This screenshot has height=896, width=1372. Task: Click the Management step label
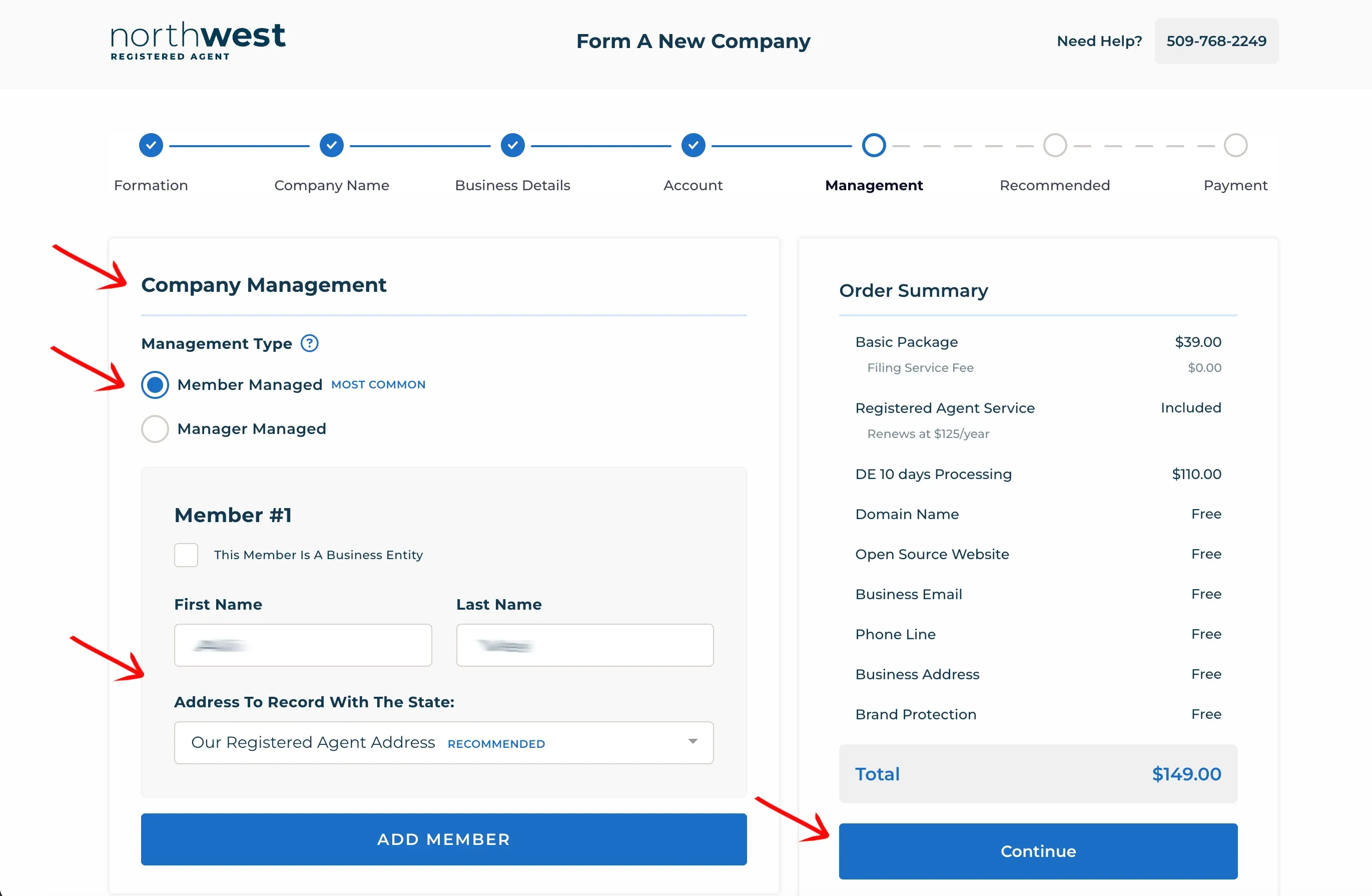pyautogui.click(x=874, y=186)
